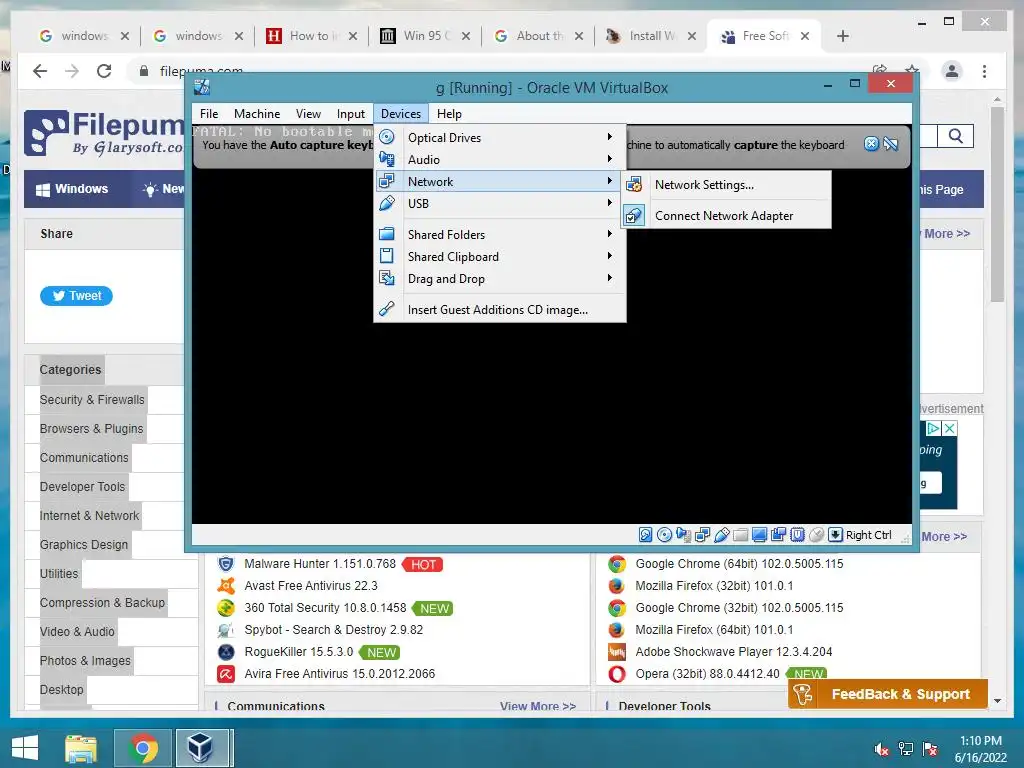Click the Guest Additions wrench icon in Devices menu
This screenshot has width=1024, height=768.
(x=387, y=308)
